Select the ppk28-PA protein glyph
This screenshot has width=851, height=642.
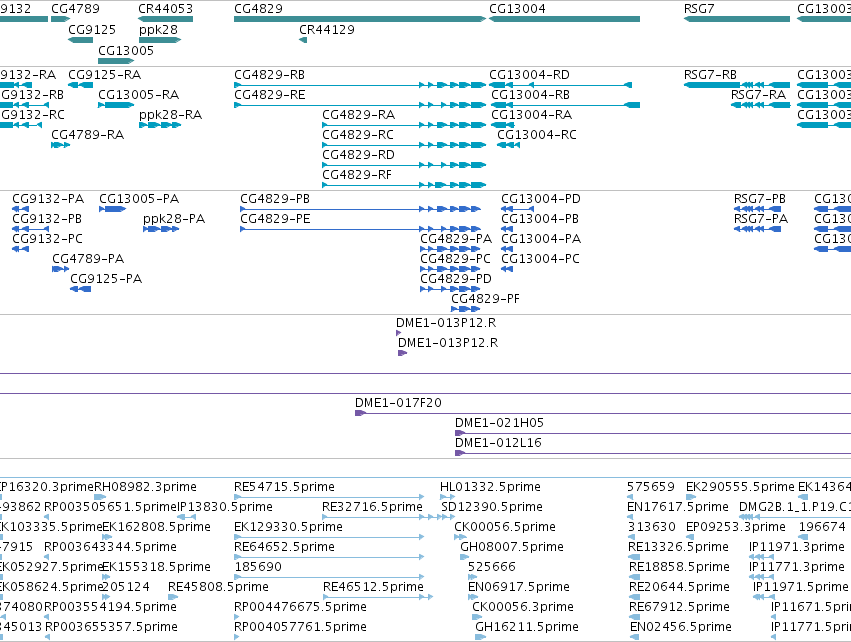[x=161, y=229]
